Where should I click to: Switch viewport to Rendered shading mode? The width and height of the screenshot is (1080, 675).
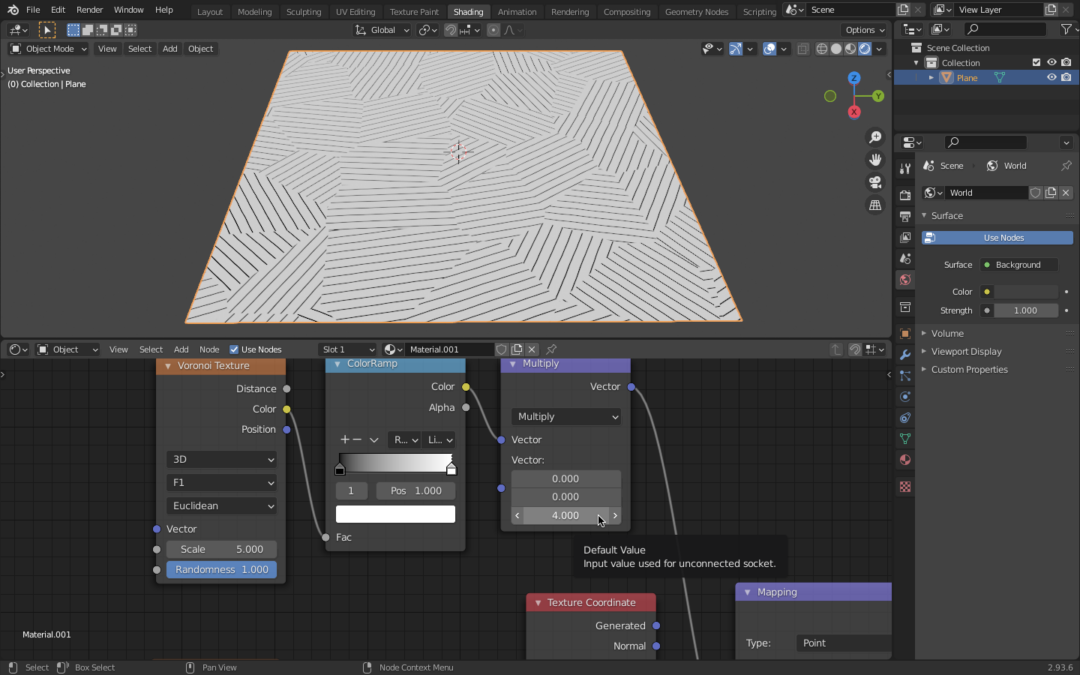(x=864, y=48)
